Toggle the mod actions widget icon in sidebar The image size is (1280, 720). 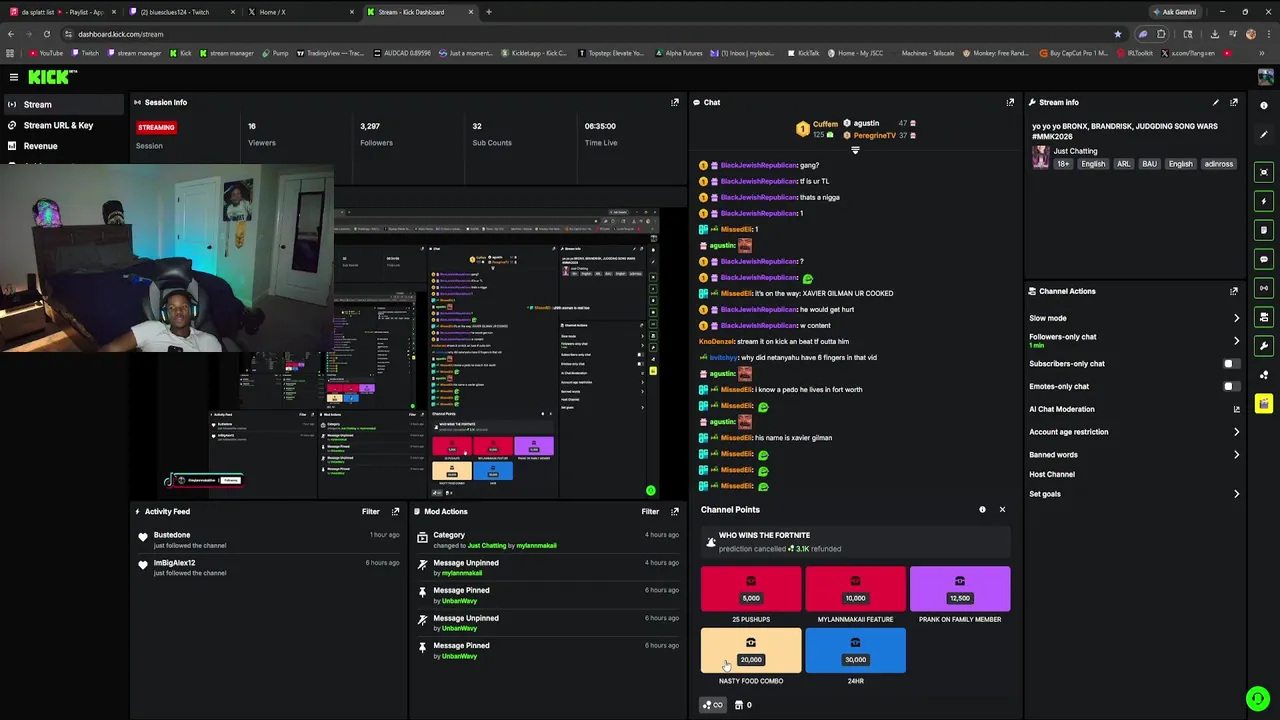pyautogui.click(x=1264, y=317)
